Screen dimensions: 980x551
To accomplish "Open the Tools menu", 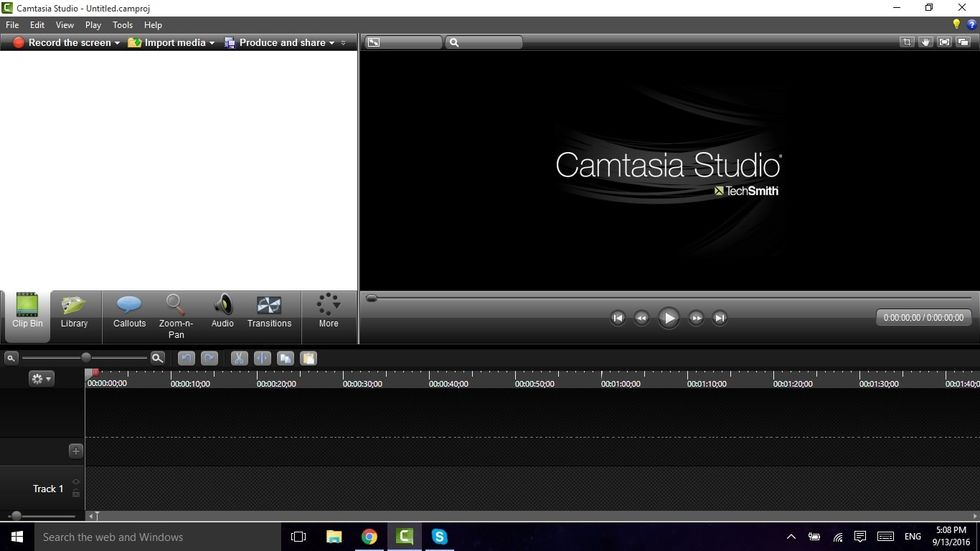I will tap(122, 25).
